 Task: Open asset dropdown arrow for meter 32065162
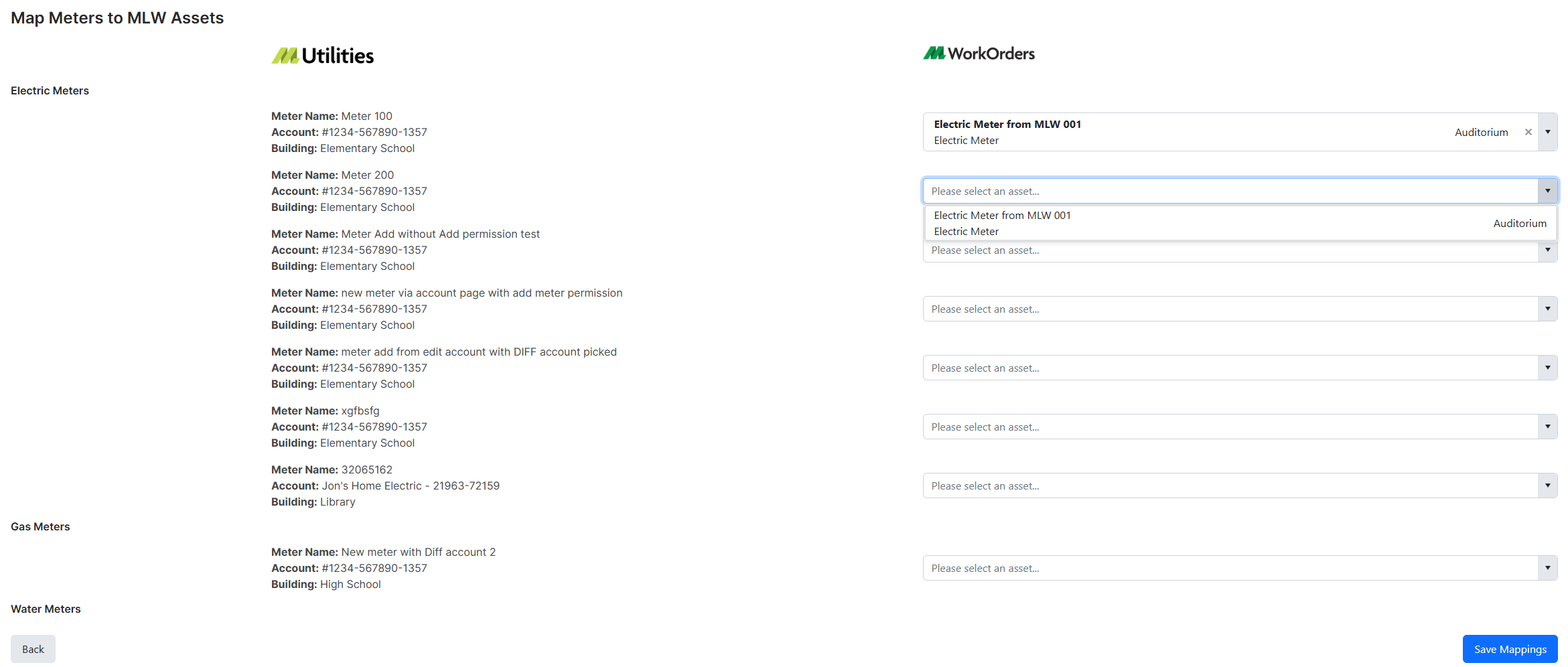(x=1547, y=486)
